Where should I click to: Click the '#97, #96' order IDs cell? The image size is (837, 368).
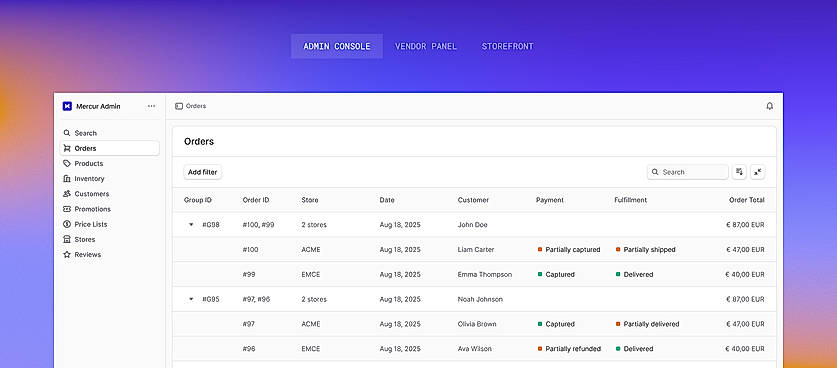(x=256, y=299)
